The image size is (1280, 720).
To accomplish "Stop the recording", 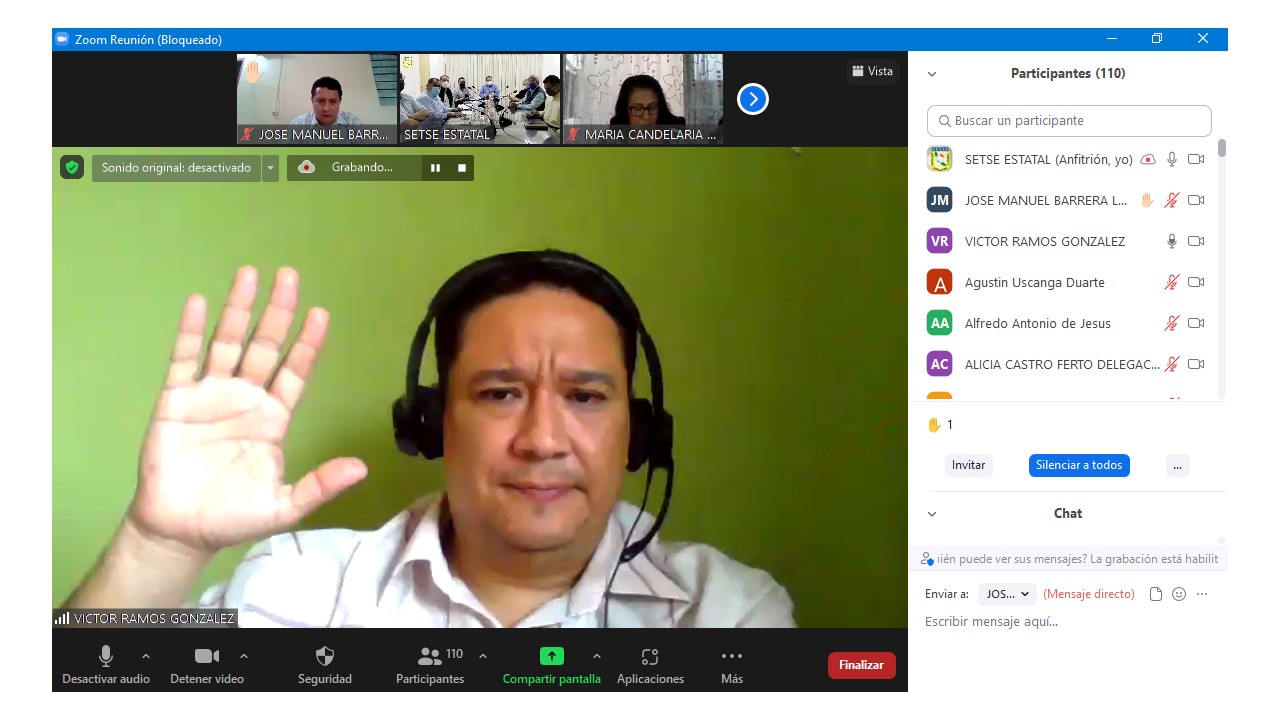I will click(x=462, y=168).
